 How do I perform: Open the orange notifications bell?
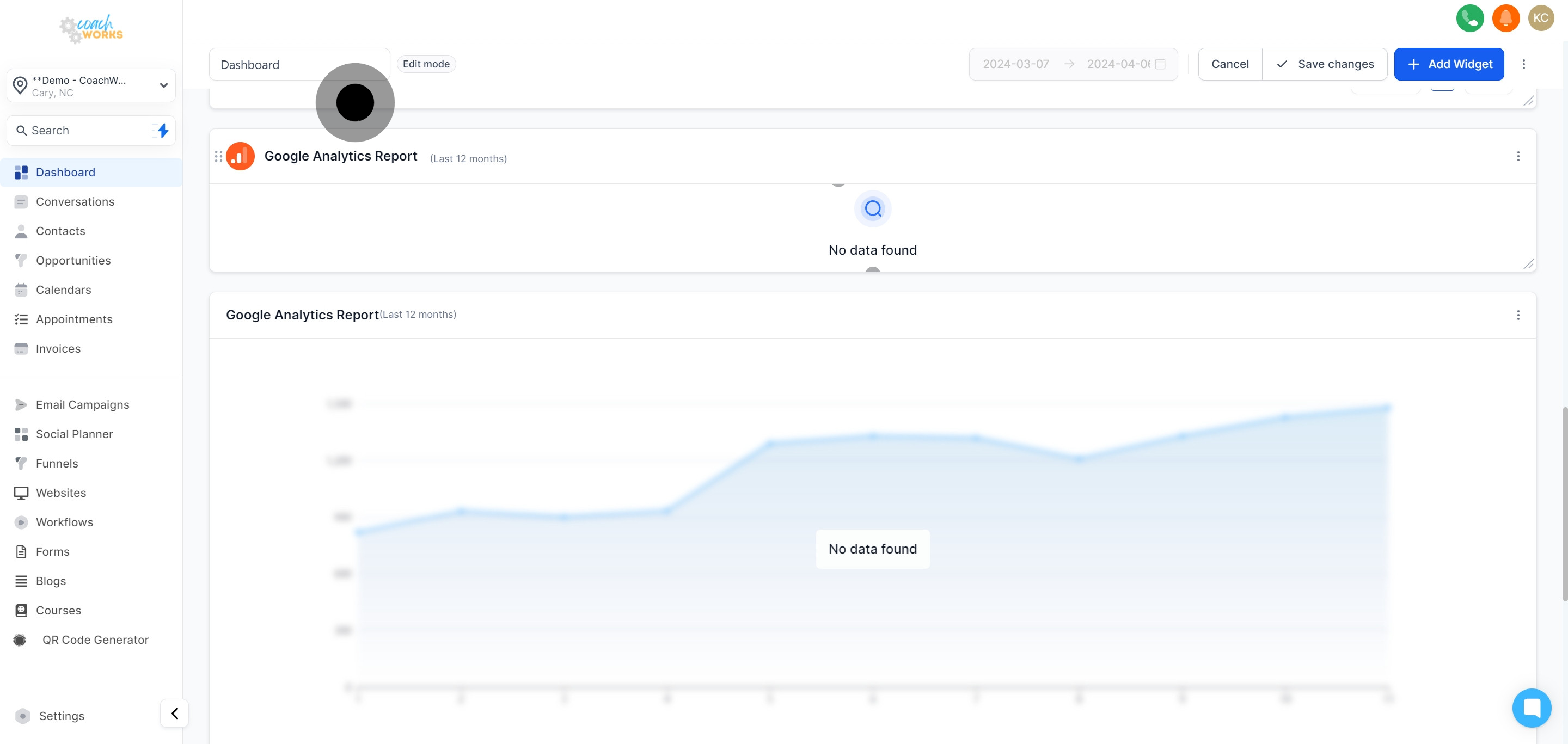[1505, 17]
